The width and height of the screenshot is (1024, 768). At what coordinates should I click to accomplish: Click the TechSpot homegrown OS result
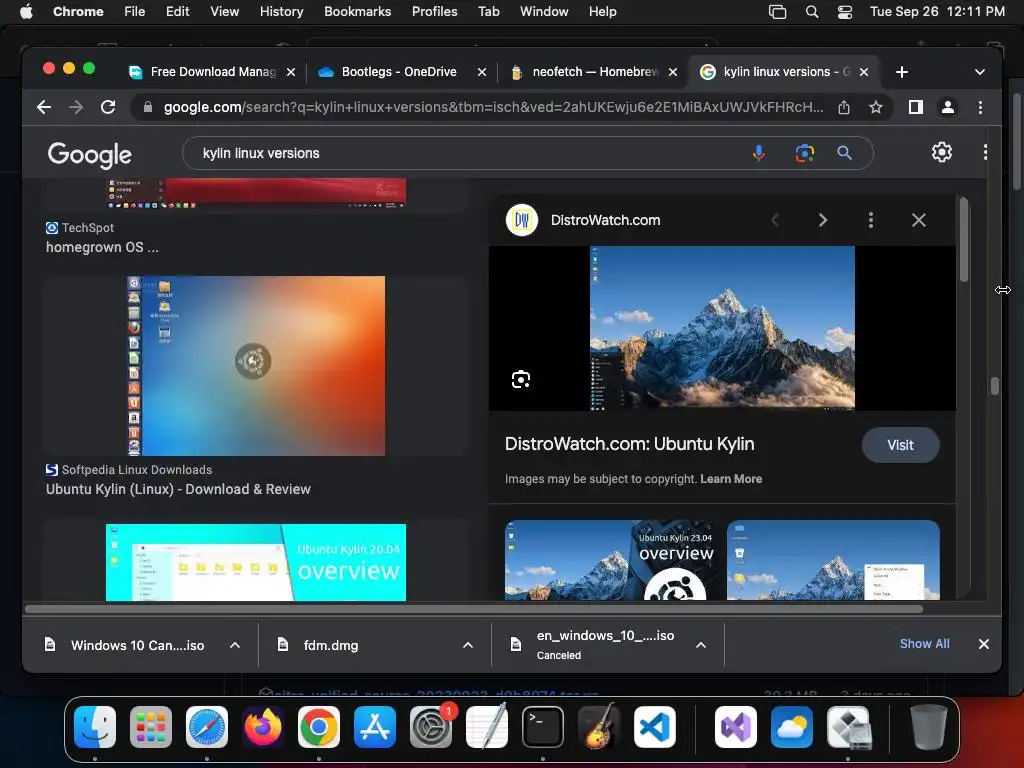coord(102,248)
